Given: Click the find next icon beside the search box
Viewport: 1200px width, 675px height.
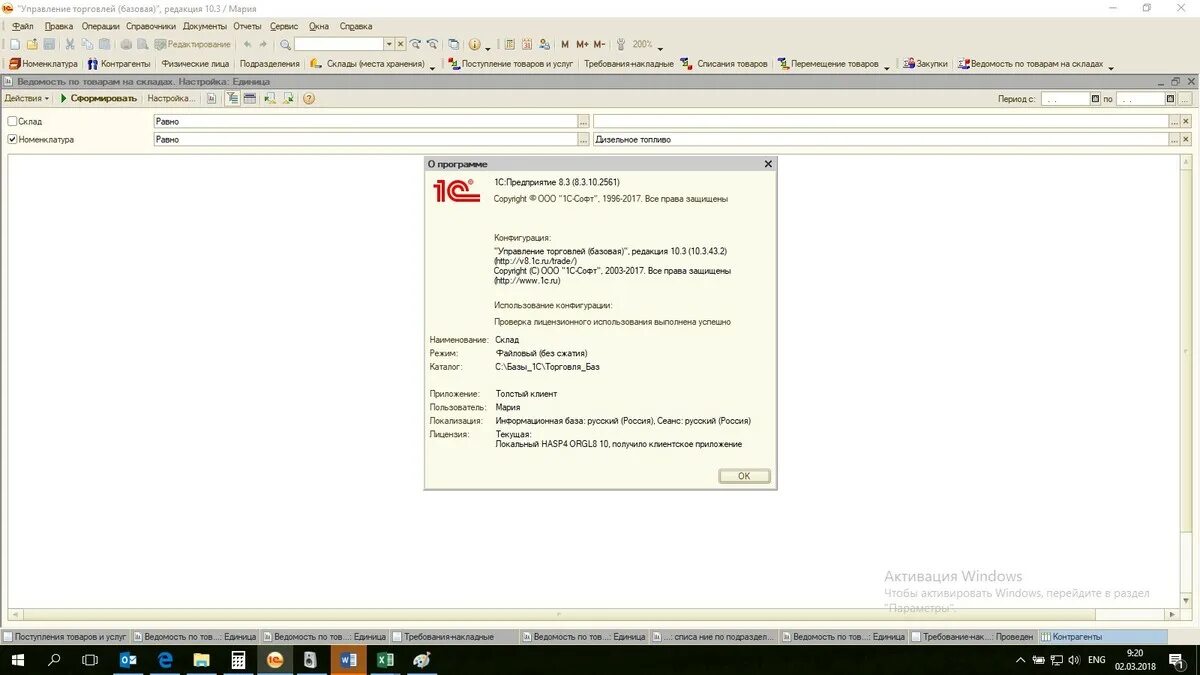Looking at the screenshot, I should tap(415, 44).
